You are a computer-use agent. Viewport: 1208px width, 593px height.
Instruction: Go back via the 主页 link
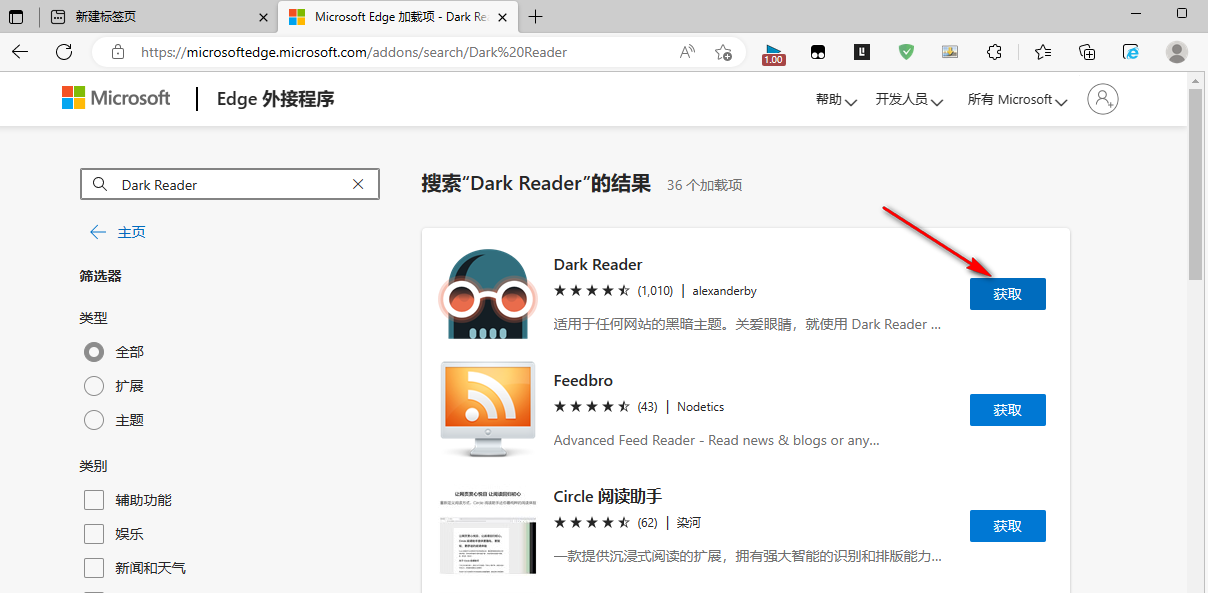click(118, 232)
